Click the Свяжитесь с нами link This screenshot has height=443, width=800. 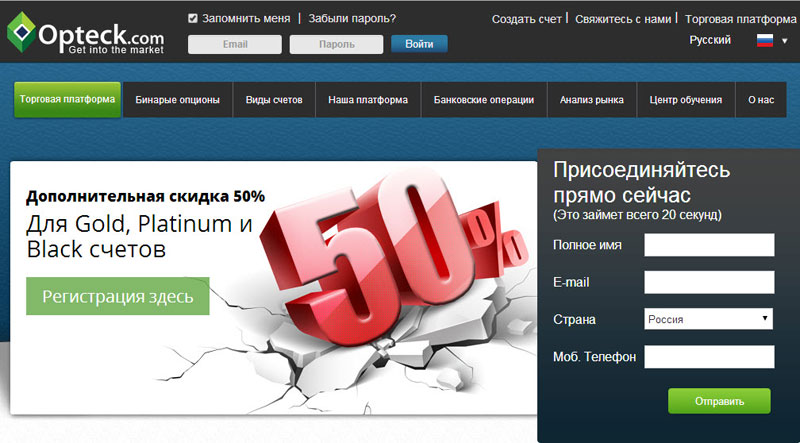(x=623, y=19)
